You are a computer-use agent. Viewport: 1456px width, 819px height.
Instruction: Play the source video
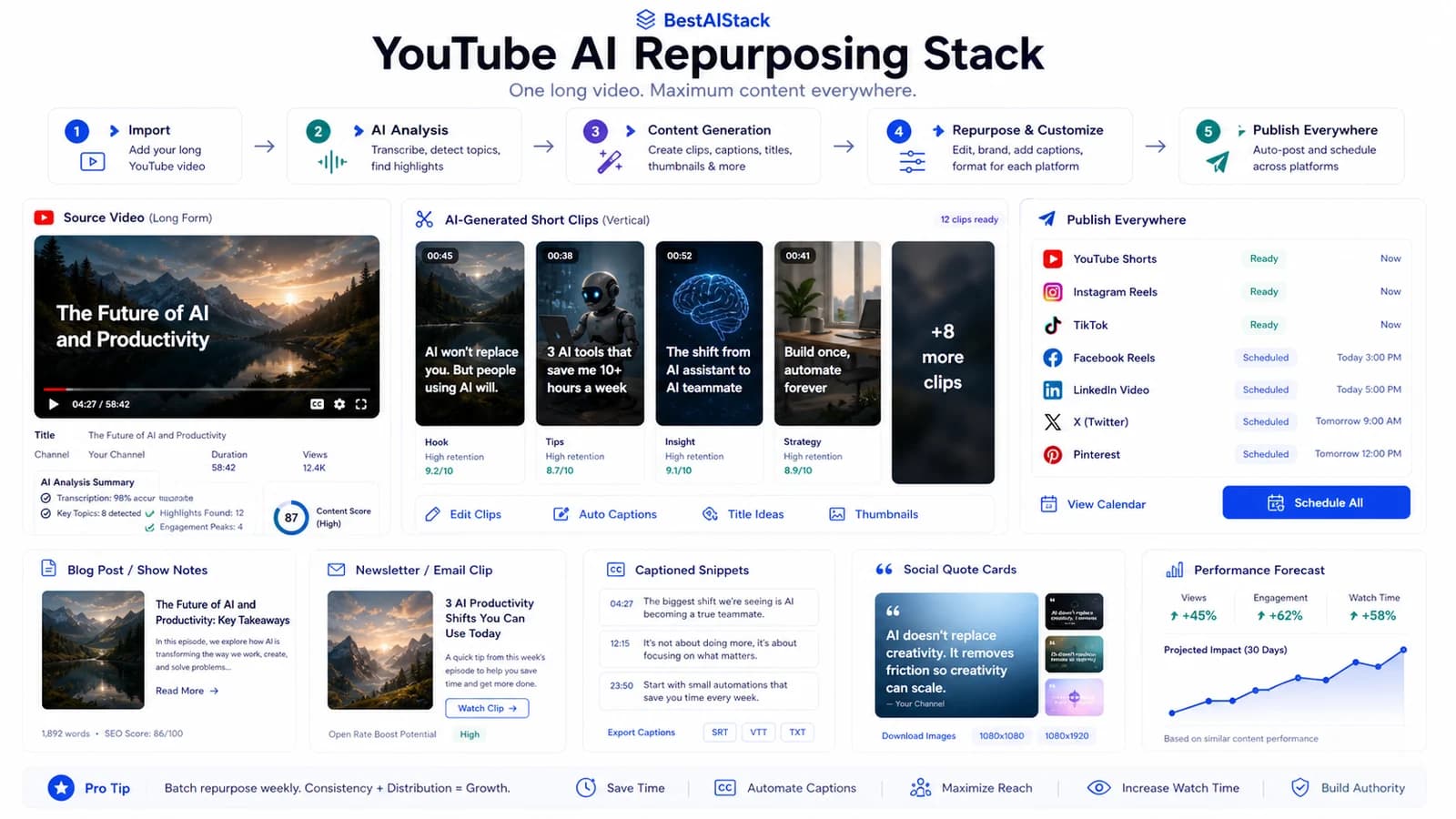coord(54,404)
